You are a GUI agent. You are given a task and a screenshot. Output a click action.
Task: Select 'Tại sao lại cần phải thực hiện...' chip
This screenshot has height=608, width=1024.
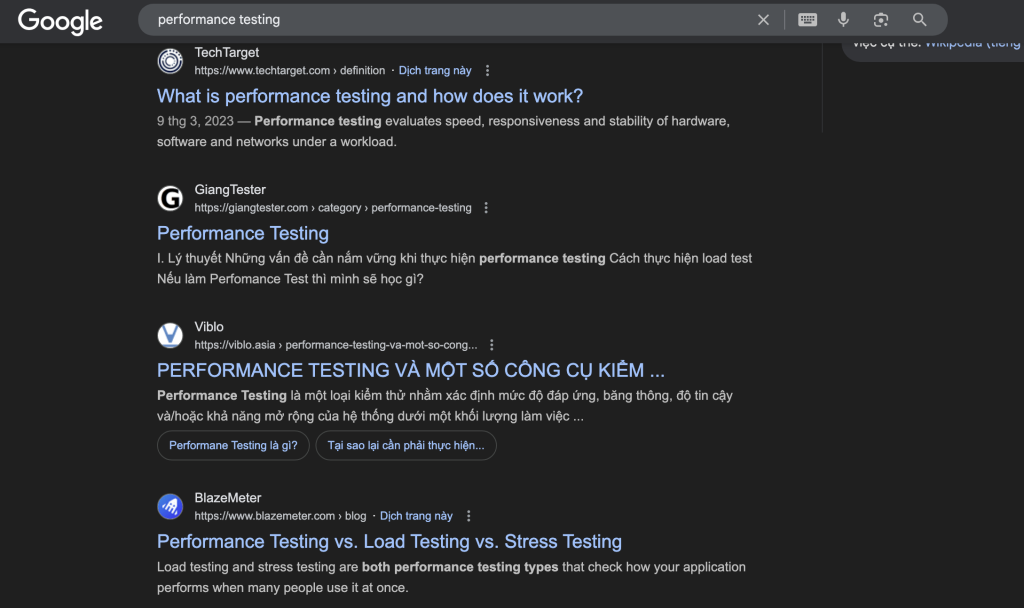pos(405,445)
